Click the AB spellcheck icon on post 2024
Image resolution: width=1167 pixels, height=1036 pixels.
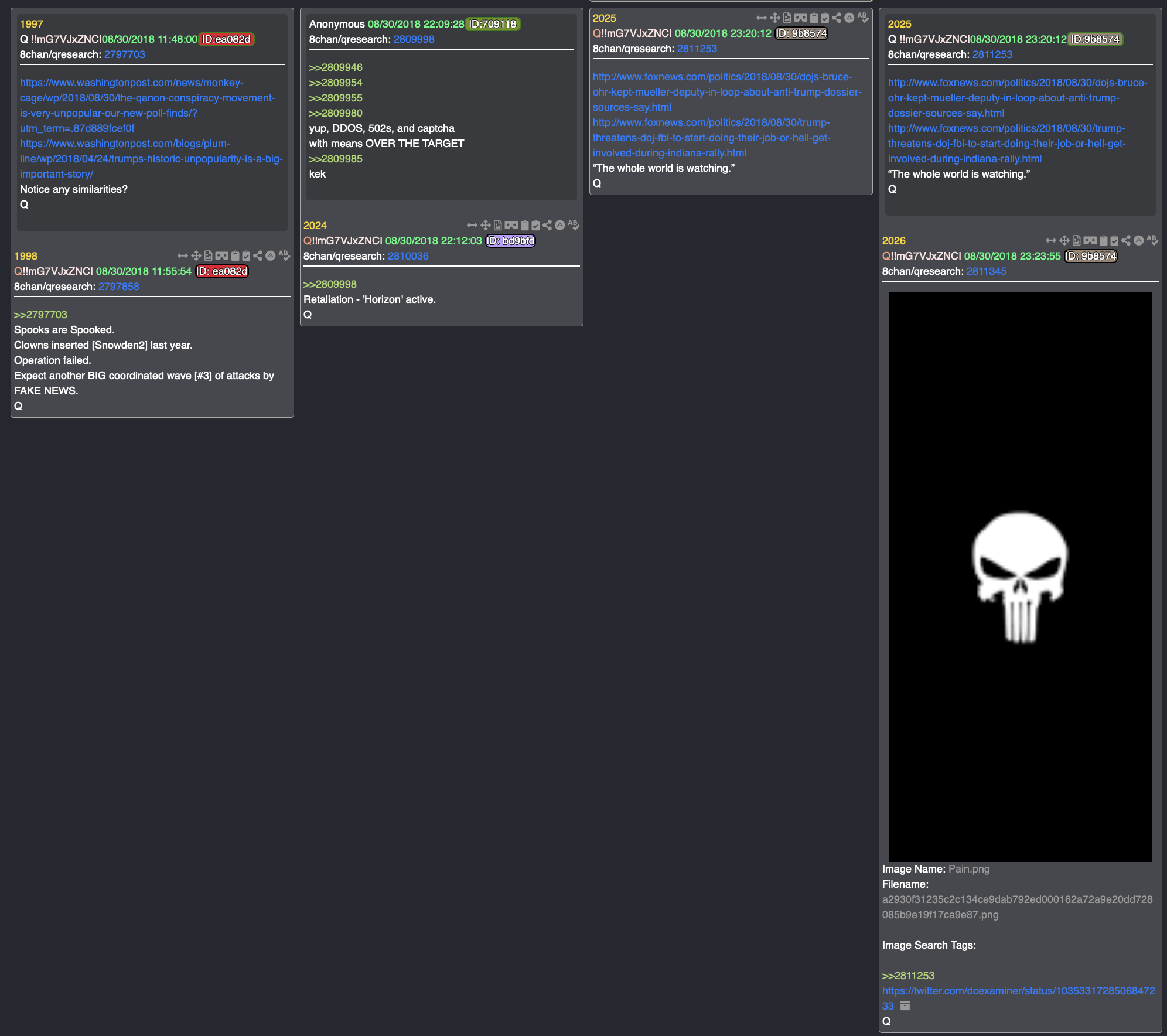pos(574,225)
